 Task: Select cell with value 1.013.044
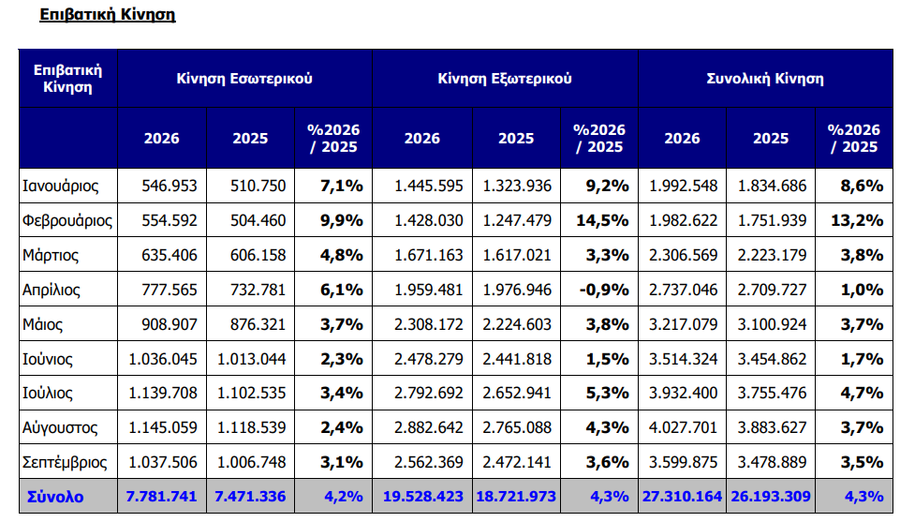click(x=250, y=359)
